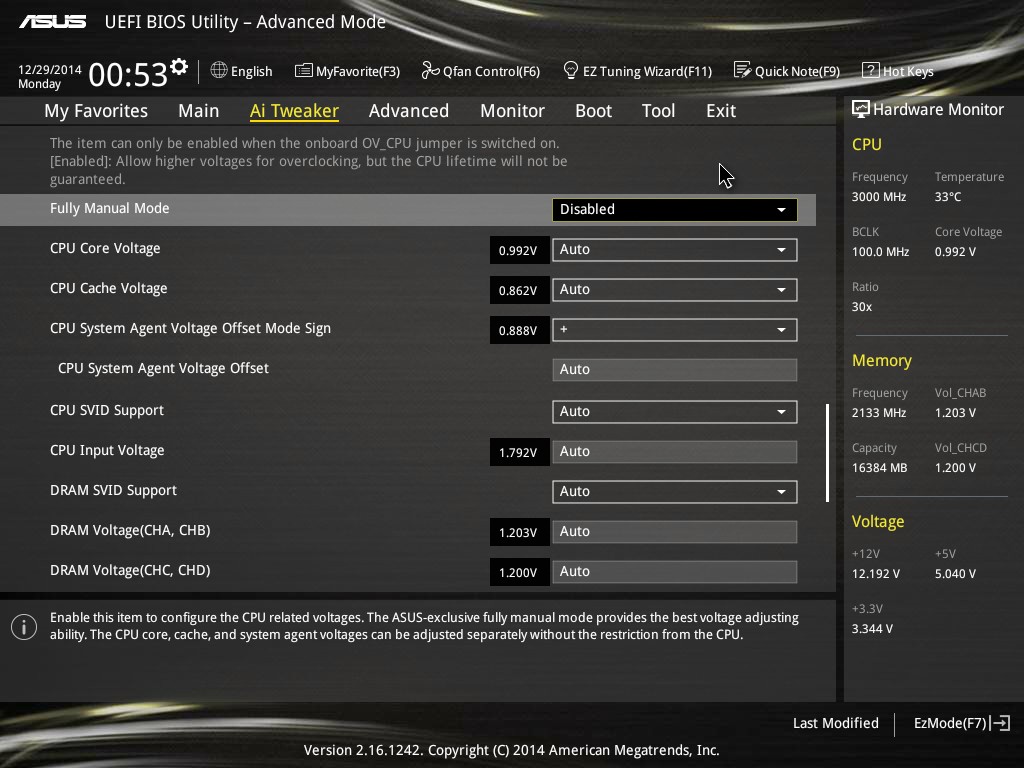Click the 1.792V input voltage readout
Screen dimensions: 1024x768
[519, 452]
